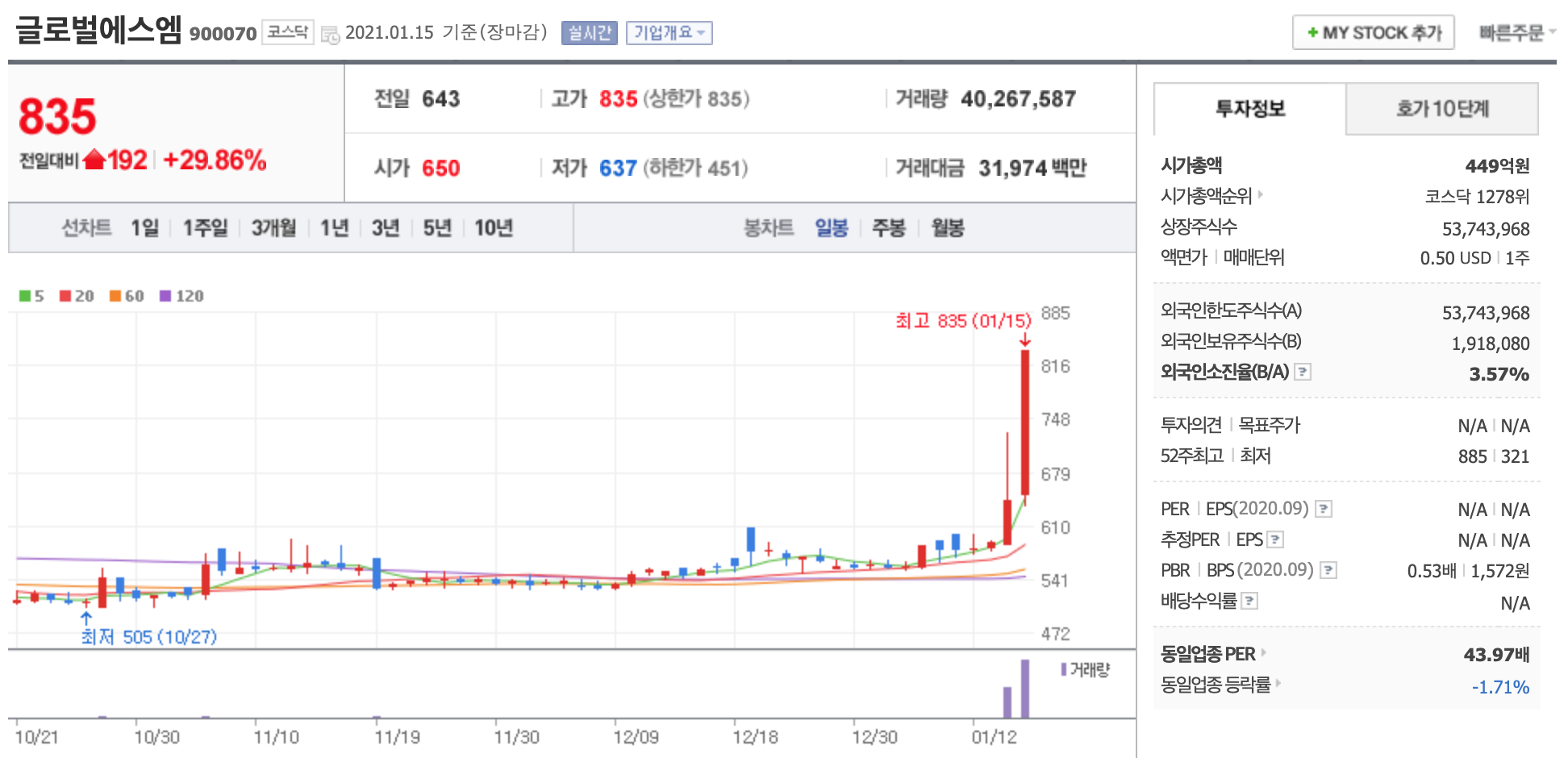Click the 저가 637 value
Screen dimensions: 1568x758
pyautogui.click(x=618, y=168)
